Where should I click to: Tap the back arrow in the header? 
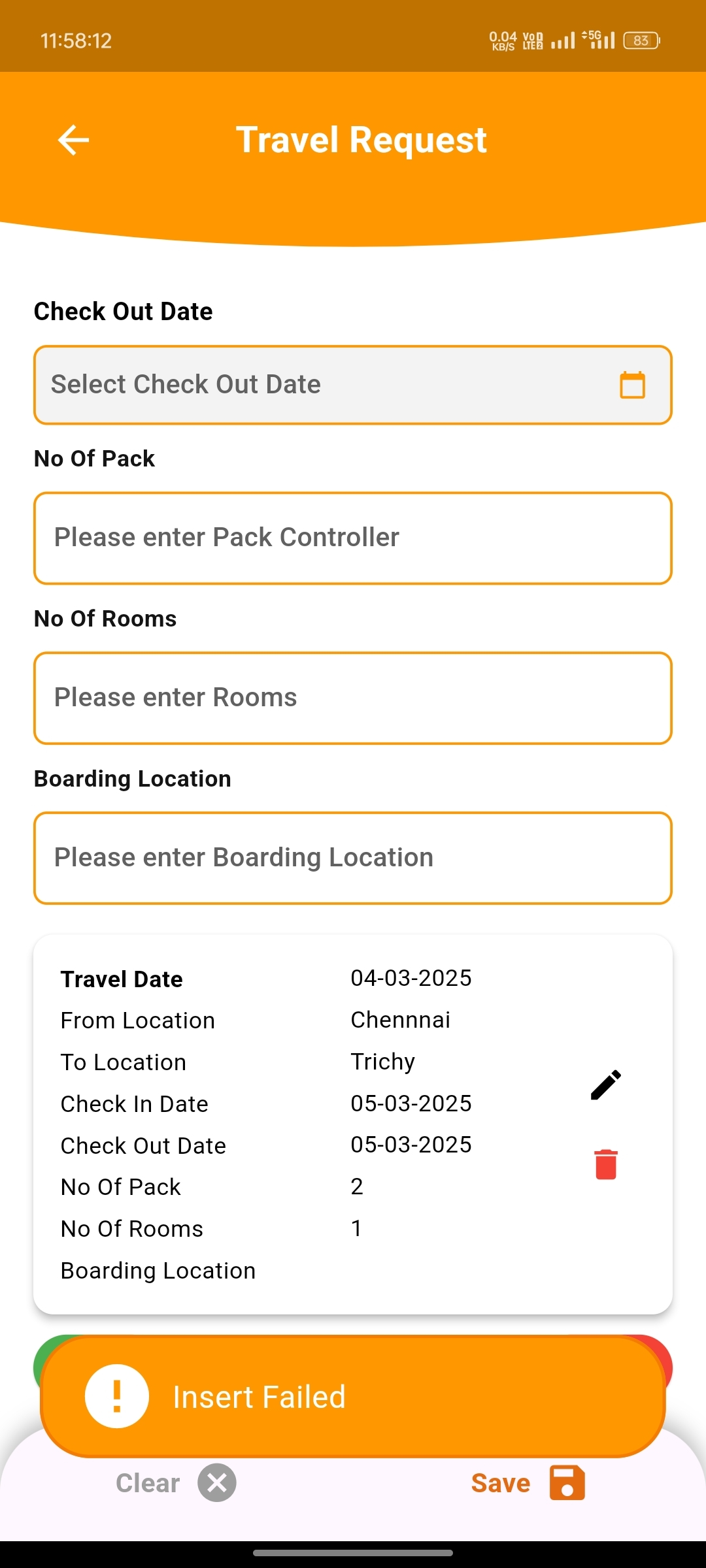pos(73,140)
